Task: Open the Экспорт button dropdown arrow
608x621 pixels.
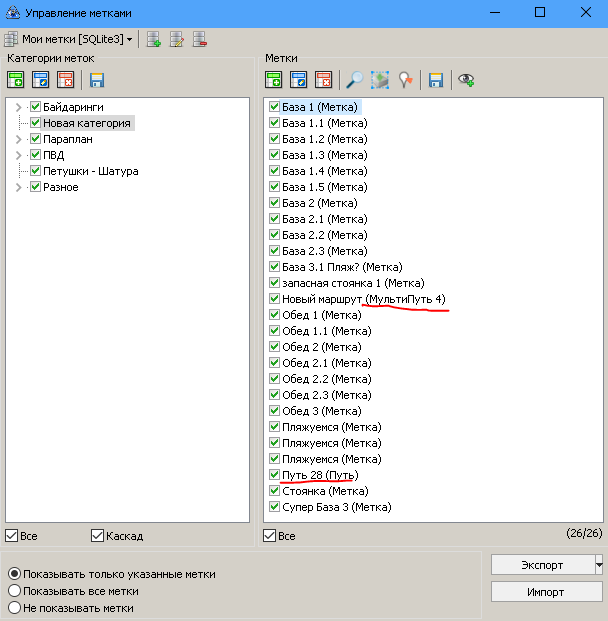Action: pos(599,565)
